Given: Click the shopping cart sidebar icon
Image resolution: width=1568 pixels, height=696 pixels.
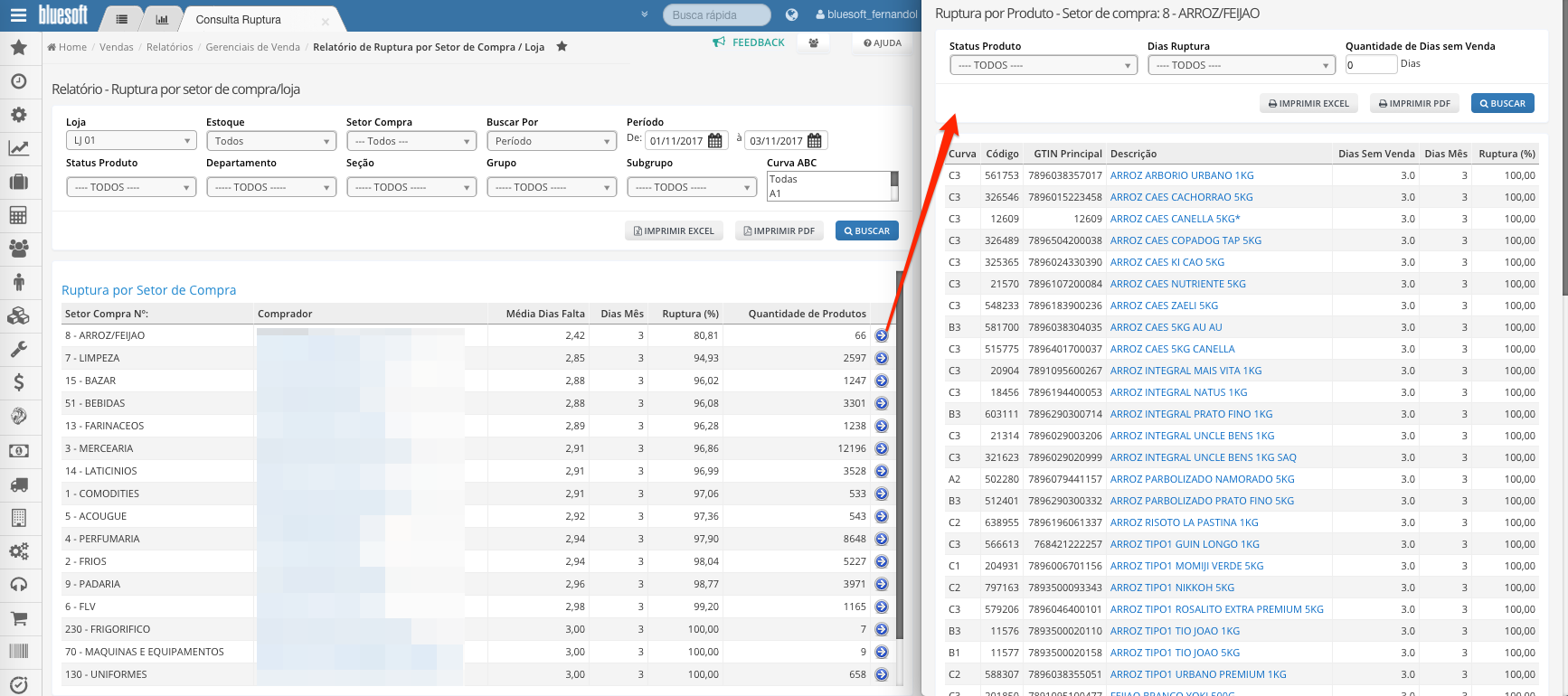Looking at the screenshot, I should 19,618.
